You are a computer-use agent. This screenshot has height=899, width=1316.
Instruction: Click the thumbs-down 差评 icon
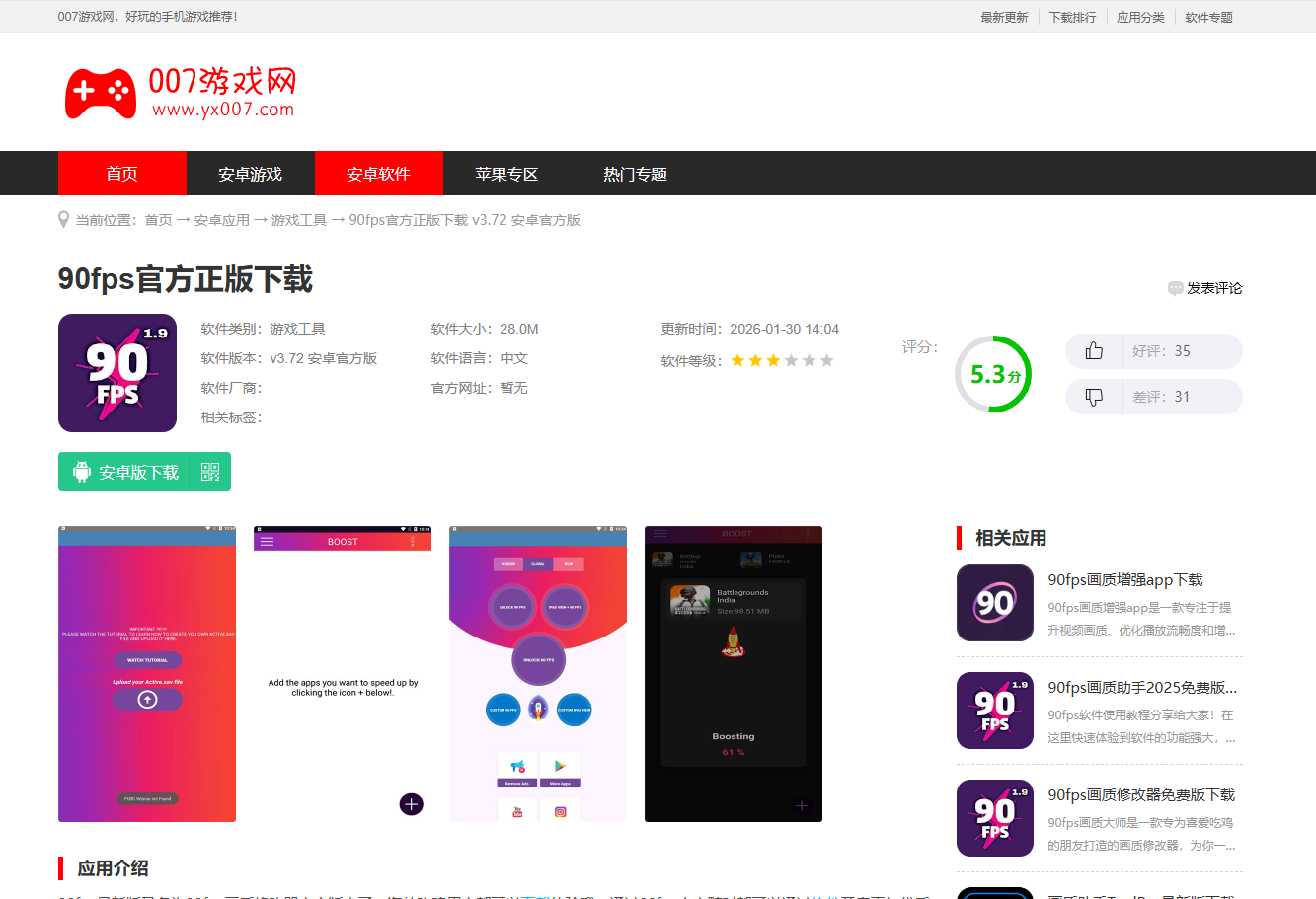(x=1094, y=397)
